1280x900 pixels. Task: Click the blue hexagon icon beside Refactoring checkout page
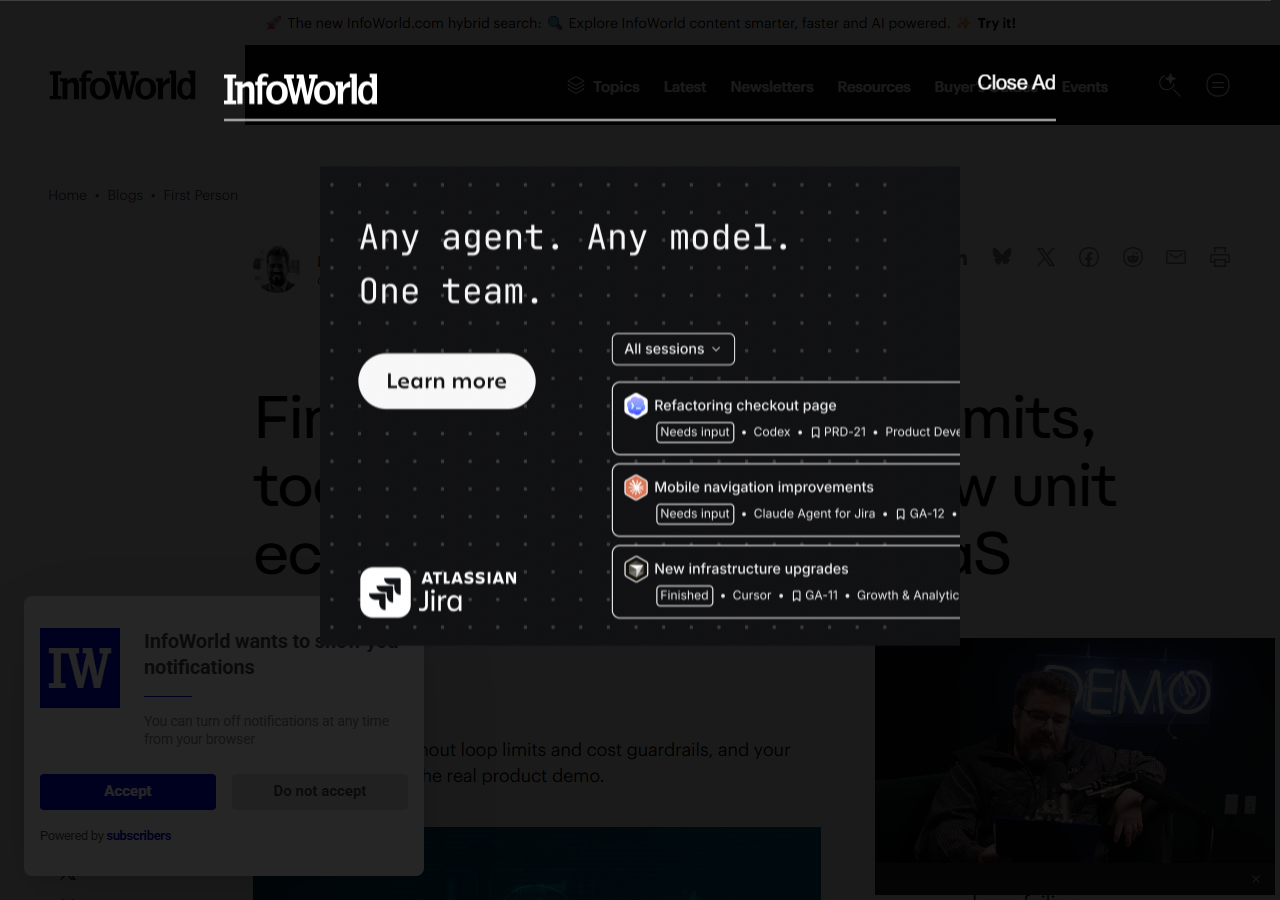[x=636, y=405]
